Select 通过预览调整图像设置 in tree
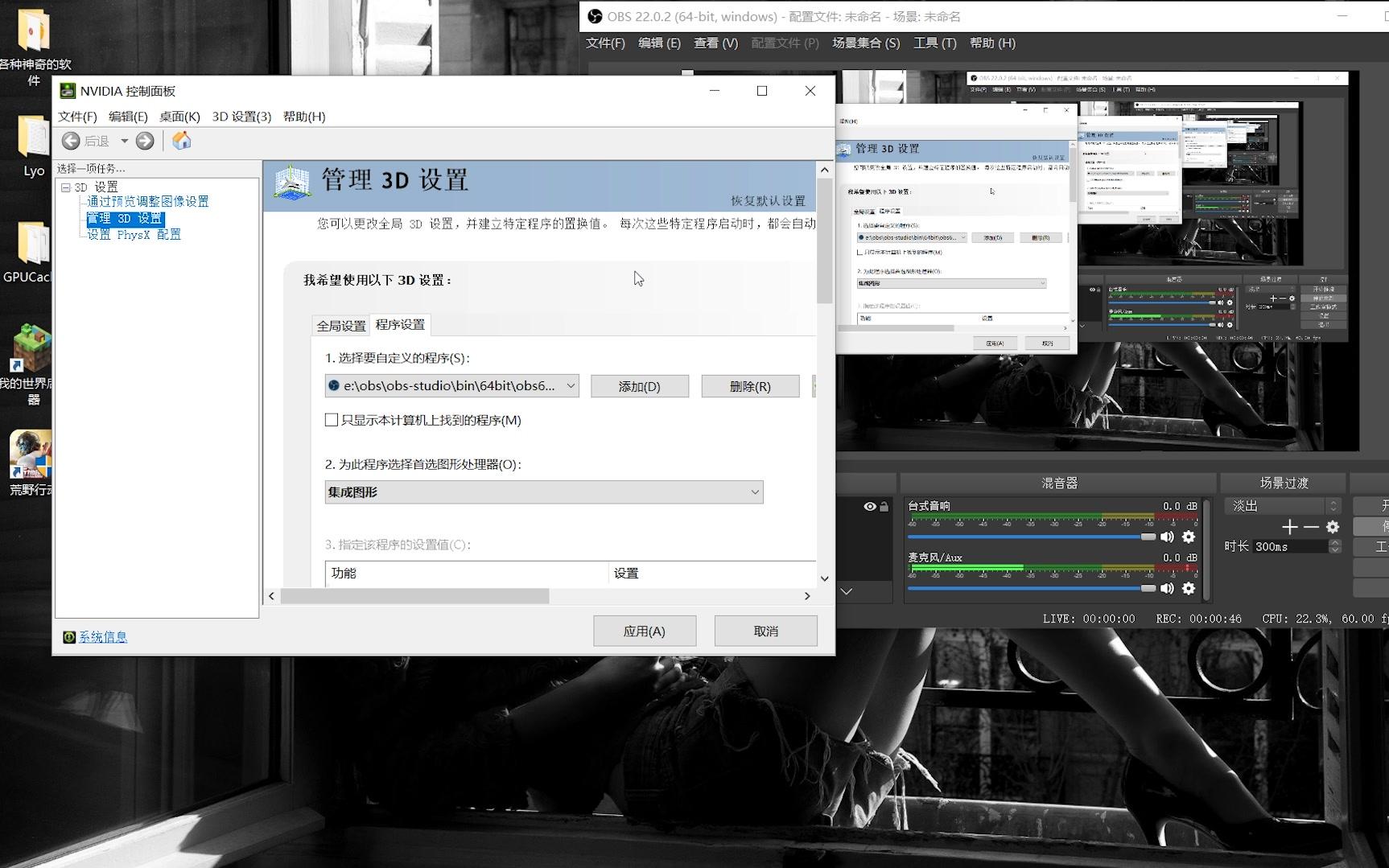Screen dimensions: 1389x868 (148, 202)
